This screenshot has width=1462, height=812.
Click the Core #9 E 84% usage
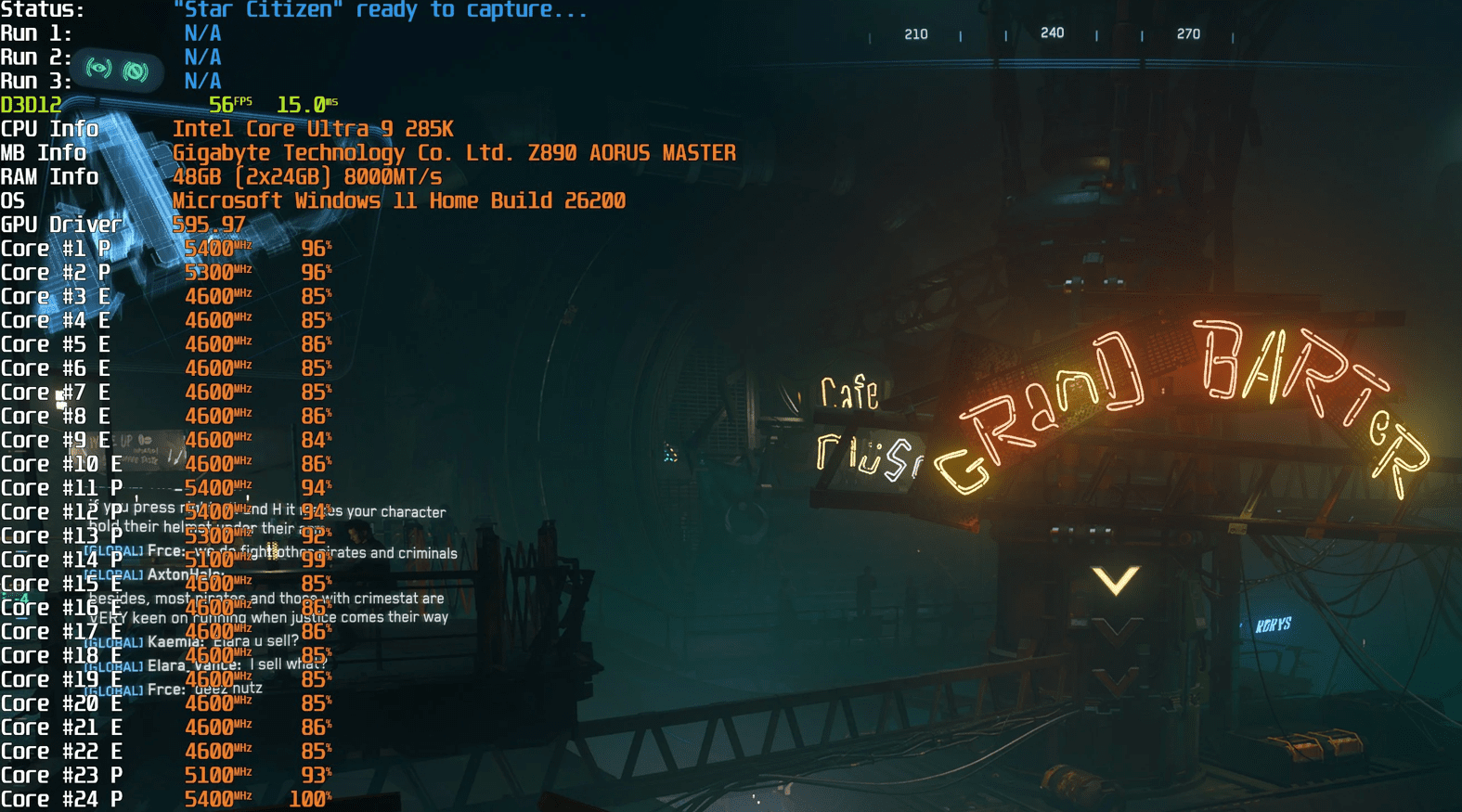tap(317, 441)
